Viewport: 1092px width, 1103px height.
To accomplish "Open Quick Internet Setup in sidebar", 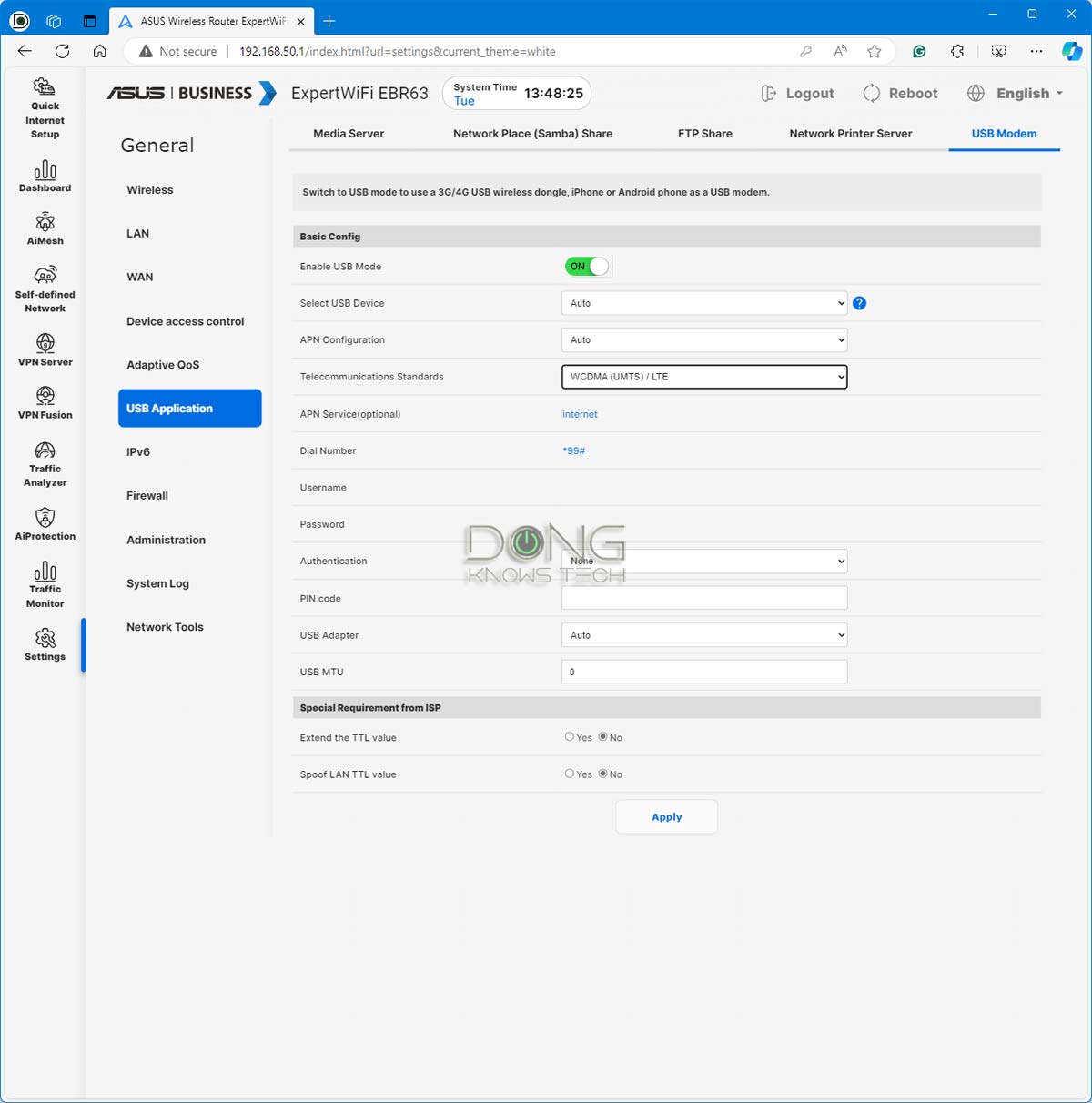I will pos(45,108).
